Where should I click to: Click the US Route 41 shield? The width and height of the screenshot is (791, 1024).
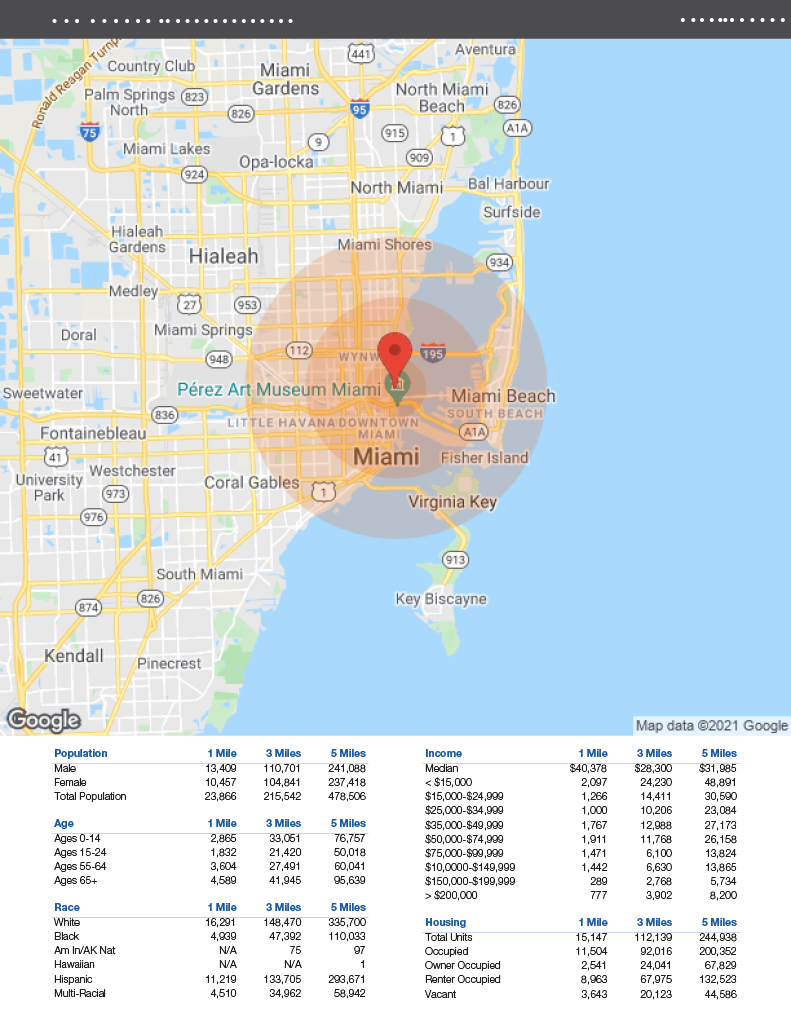pos(57,457)
